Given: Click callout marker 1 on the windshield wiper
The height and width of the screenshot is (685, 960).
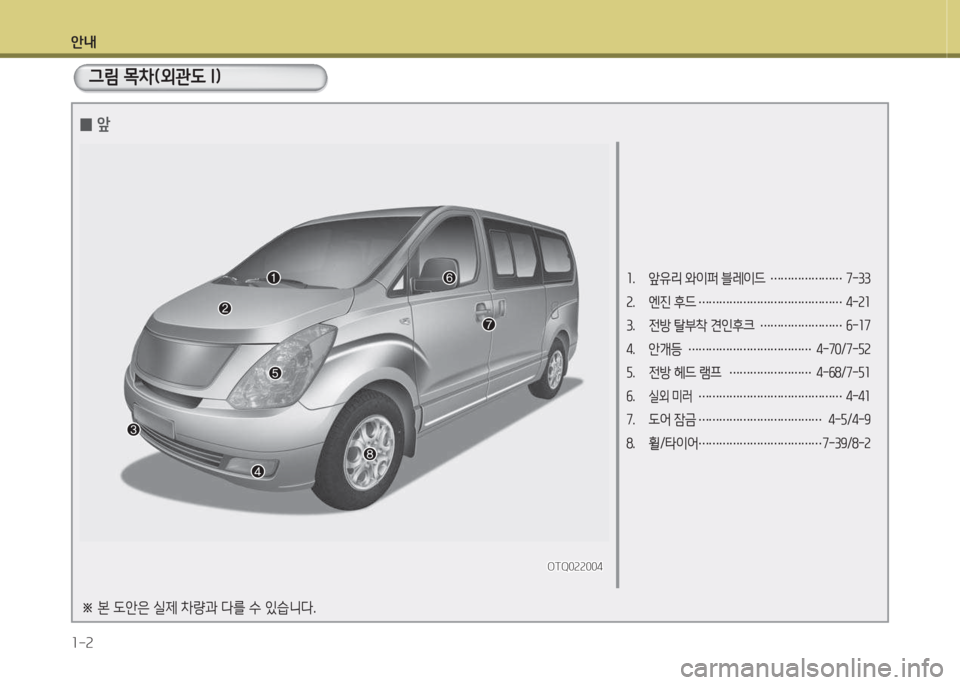Looking at the screenshot, I should coord(273,278).
